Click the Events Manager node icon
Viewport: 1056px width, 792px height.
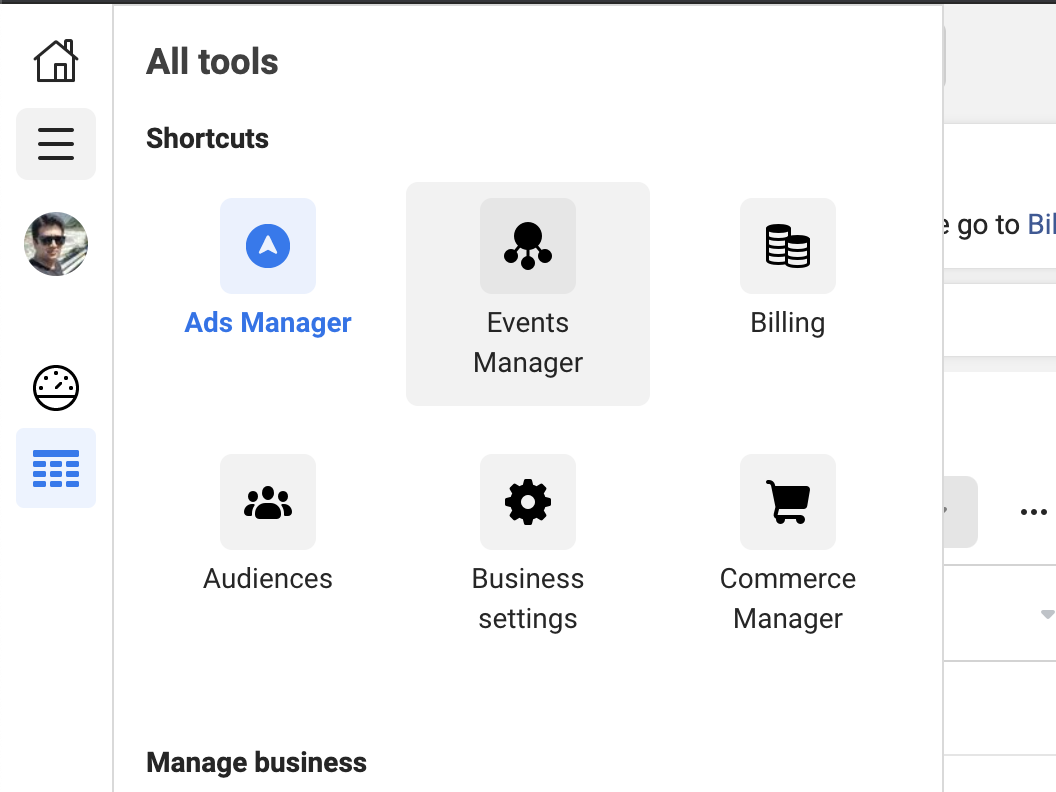(528, 246)
